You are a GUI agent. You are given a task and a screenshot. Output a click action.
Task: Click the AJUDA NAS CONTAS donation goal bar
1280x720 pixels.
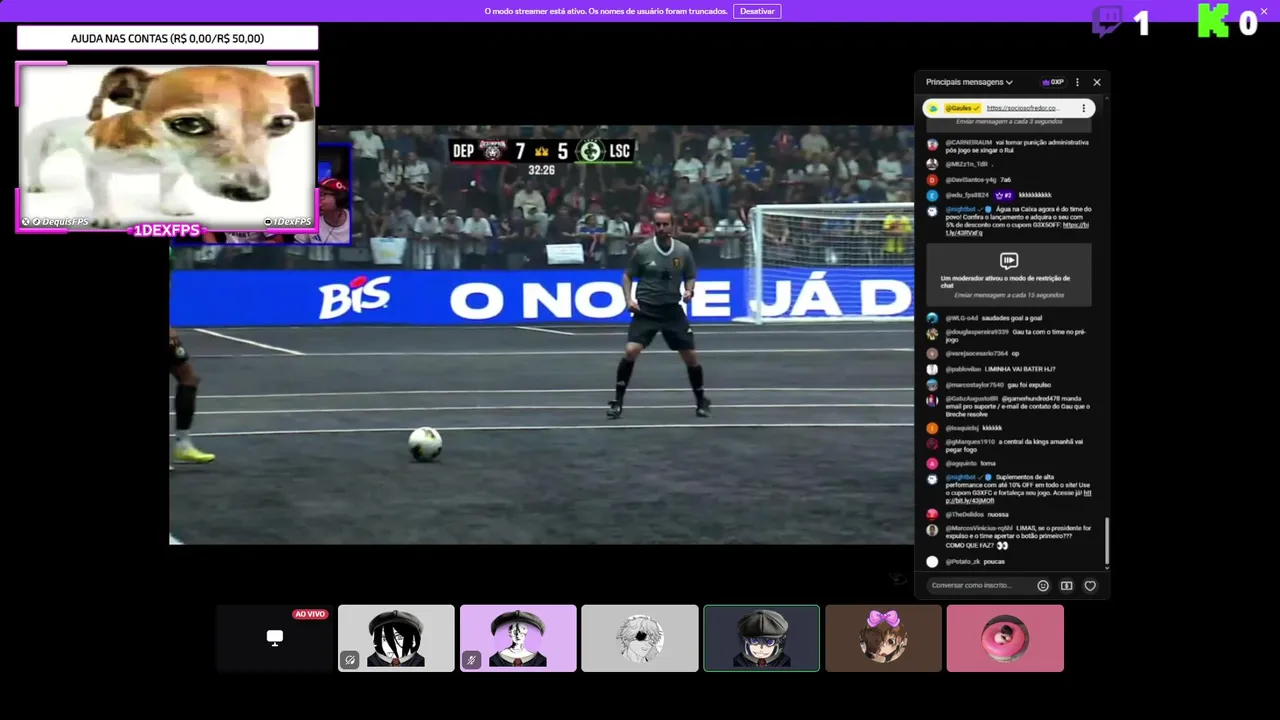167,38
